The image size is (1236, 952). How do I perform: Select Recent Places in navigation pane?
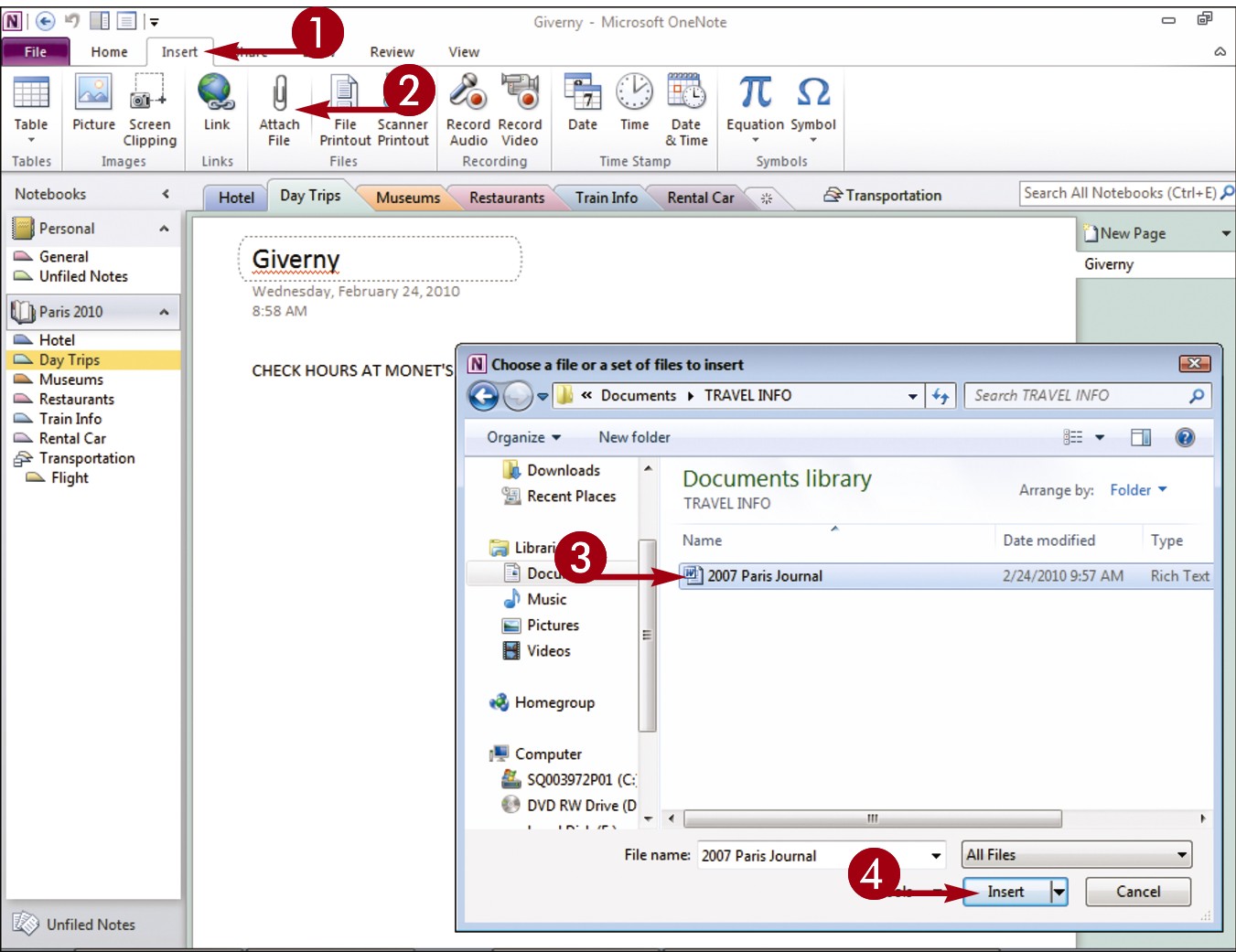558,496
